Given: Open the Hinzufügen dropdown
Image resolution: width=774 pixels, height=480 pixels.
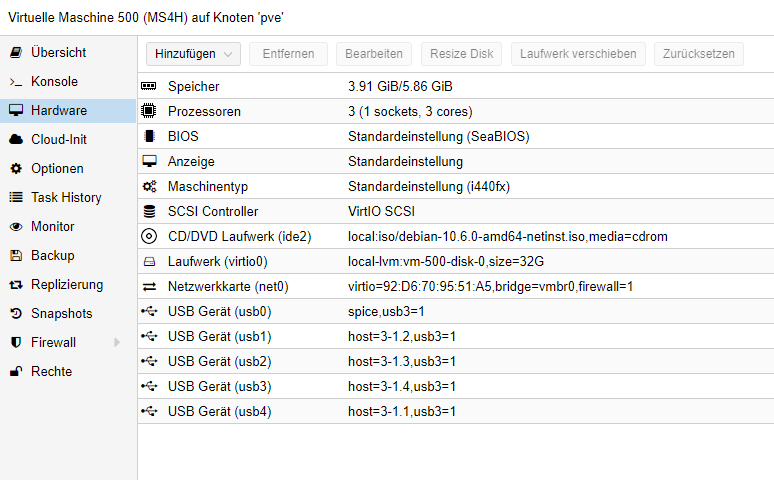Looking at the screenshot, I should tap(193, 54).
